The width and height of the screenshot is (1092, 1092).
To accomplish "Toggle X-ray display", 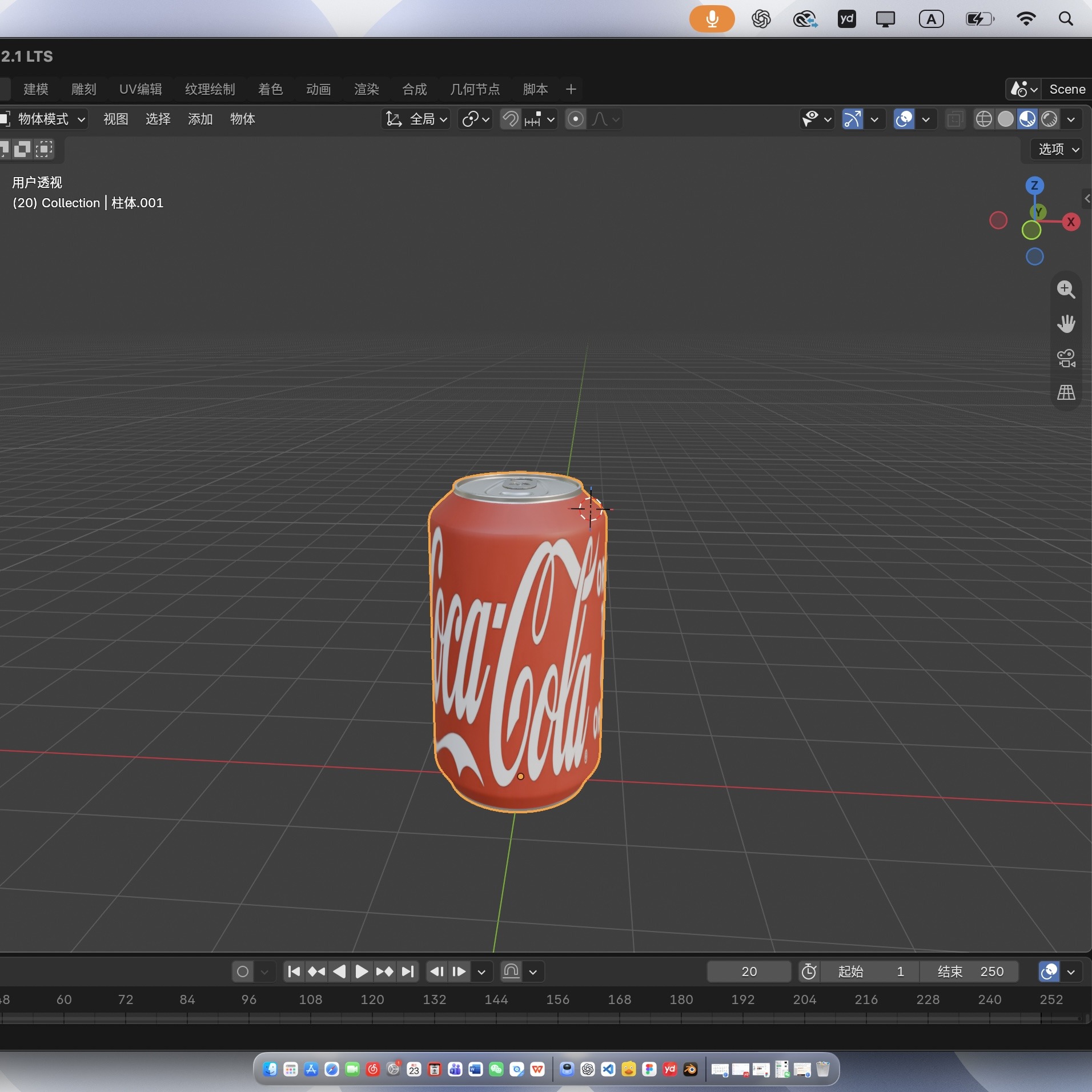I will (954, 119).
